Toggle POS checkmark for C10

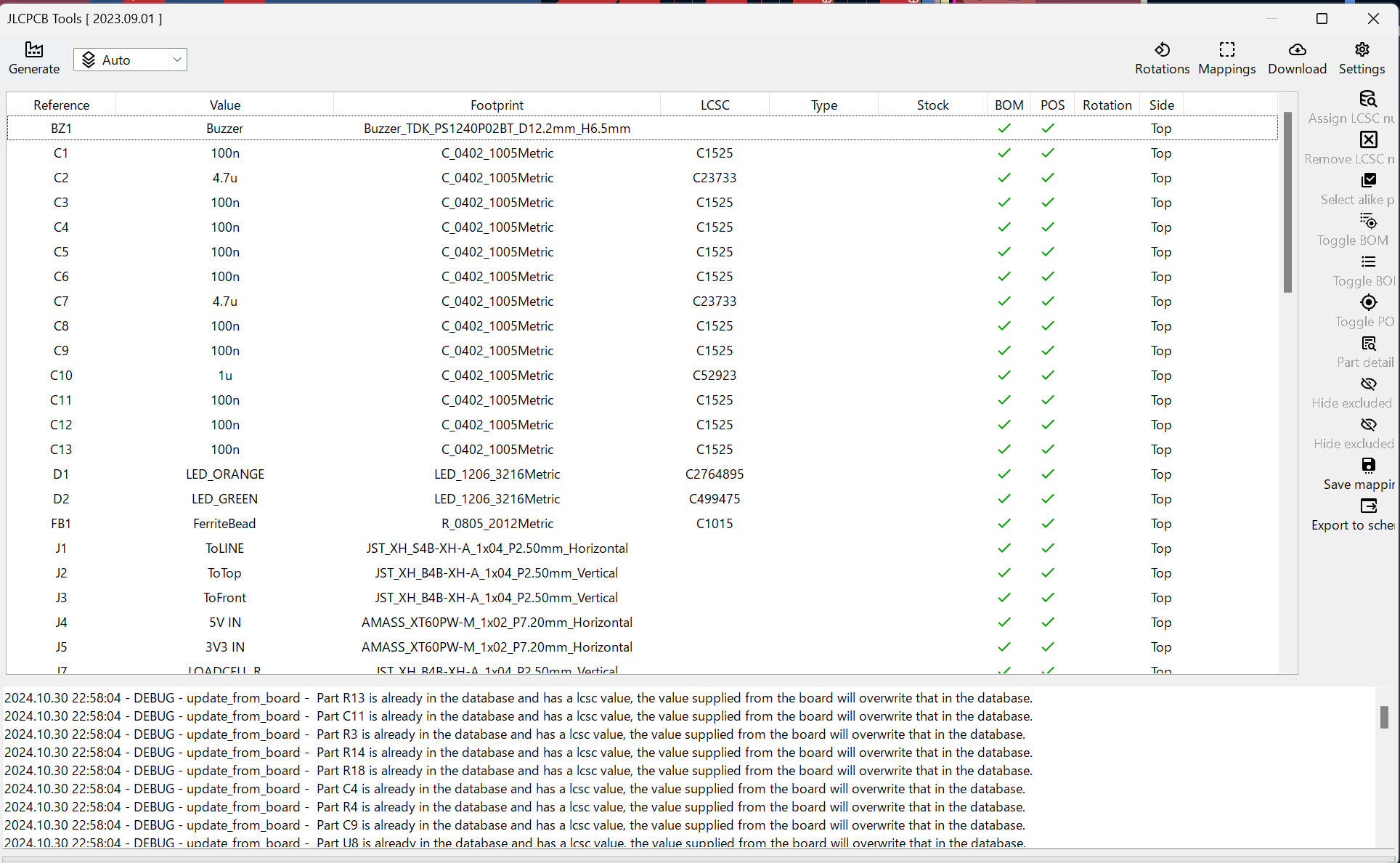click(x=1048, y=376)
